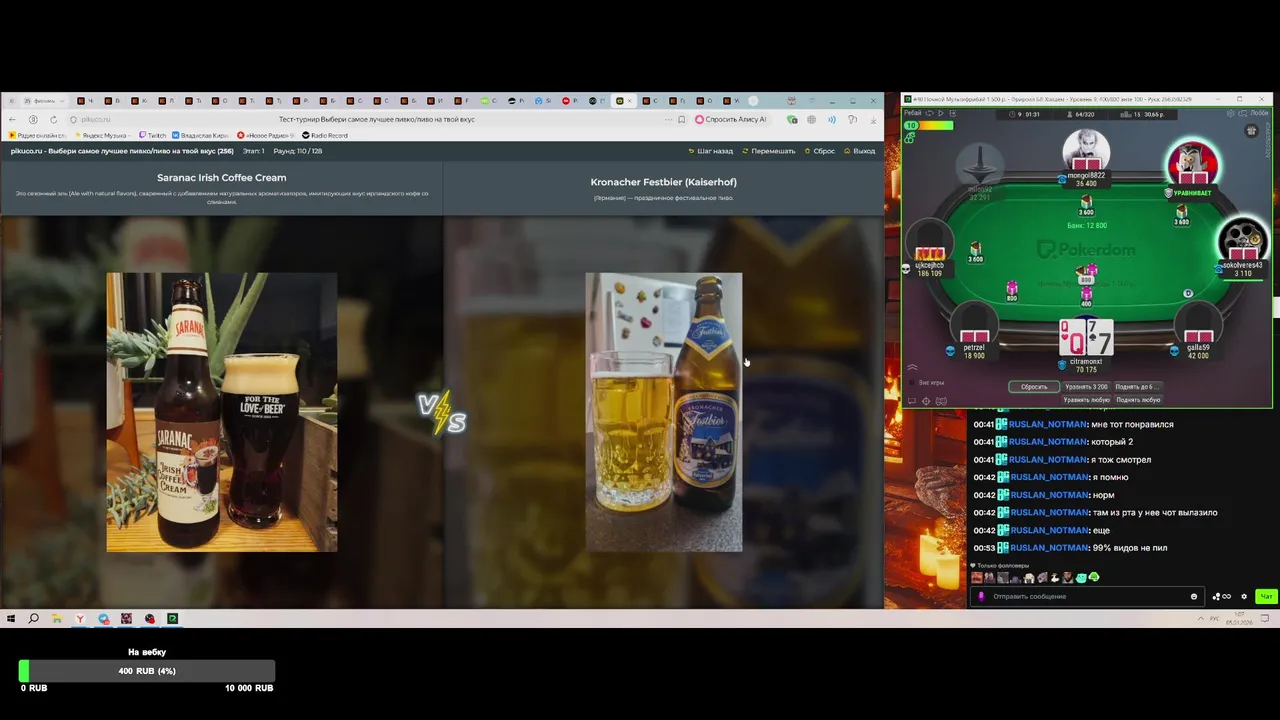This screenshot has height=720, width=1280.
Task: Click Уравнять 3 200 in poker
Action: tap(1087, 387)
